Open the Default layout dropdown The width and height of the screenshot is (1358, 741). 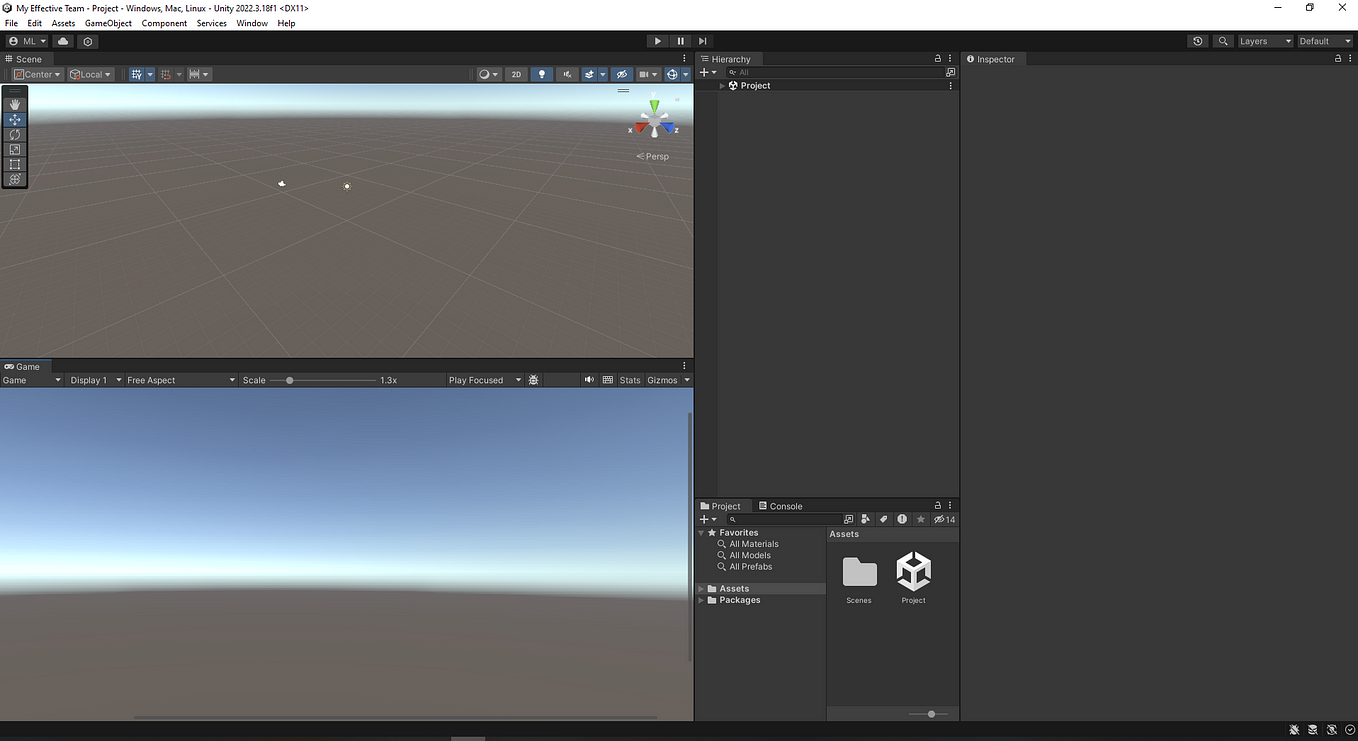tap(1325, 41)
